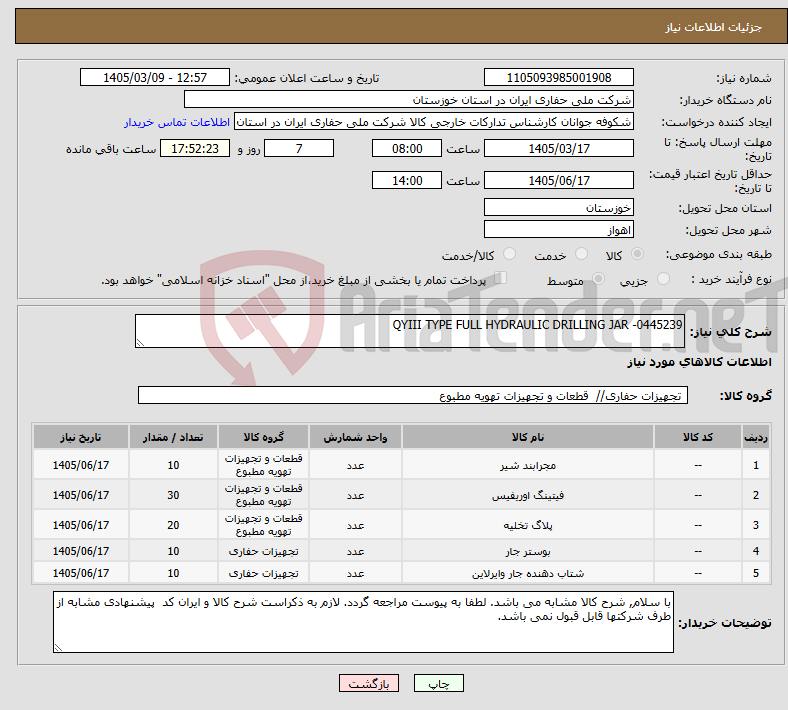Click the جزئیات اطلاعات نیاز page header
The image size is (788, 710).
[714, 27]
